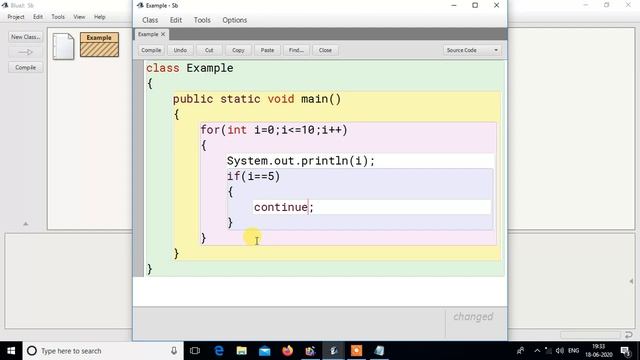Click the Copy button
This screenshot has width=640, height=360.
(238, 50)
